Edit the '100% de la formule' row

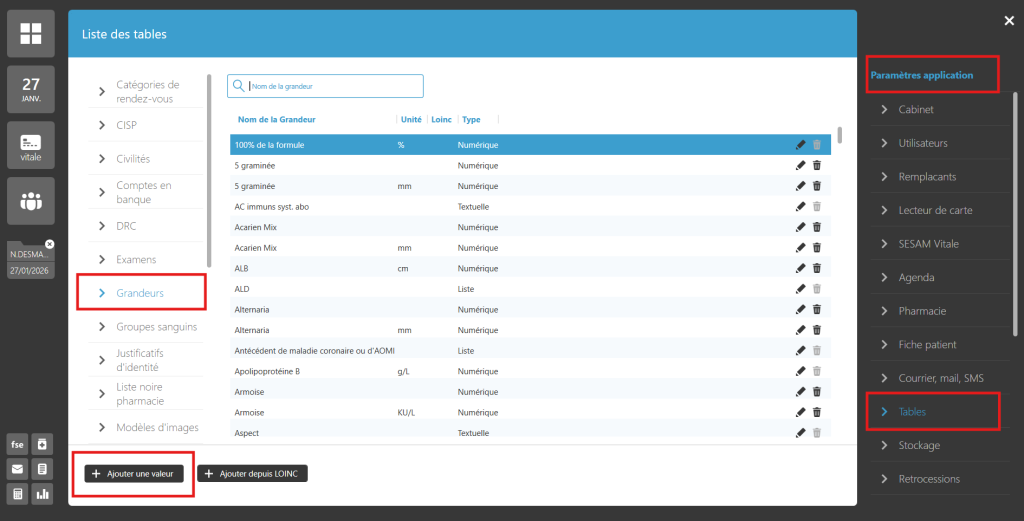point(800,145)
